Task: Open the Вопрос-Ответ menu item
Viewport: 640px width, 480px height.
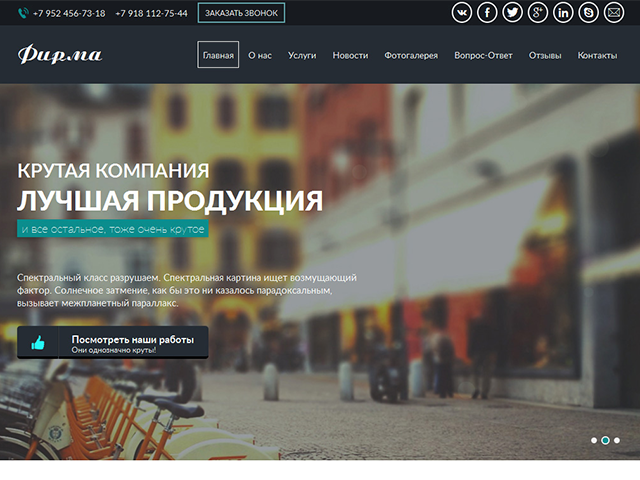Action: coord(483,56)
